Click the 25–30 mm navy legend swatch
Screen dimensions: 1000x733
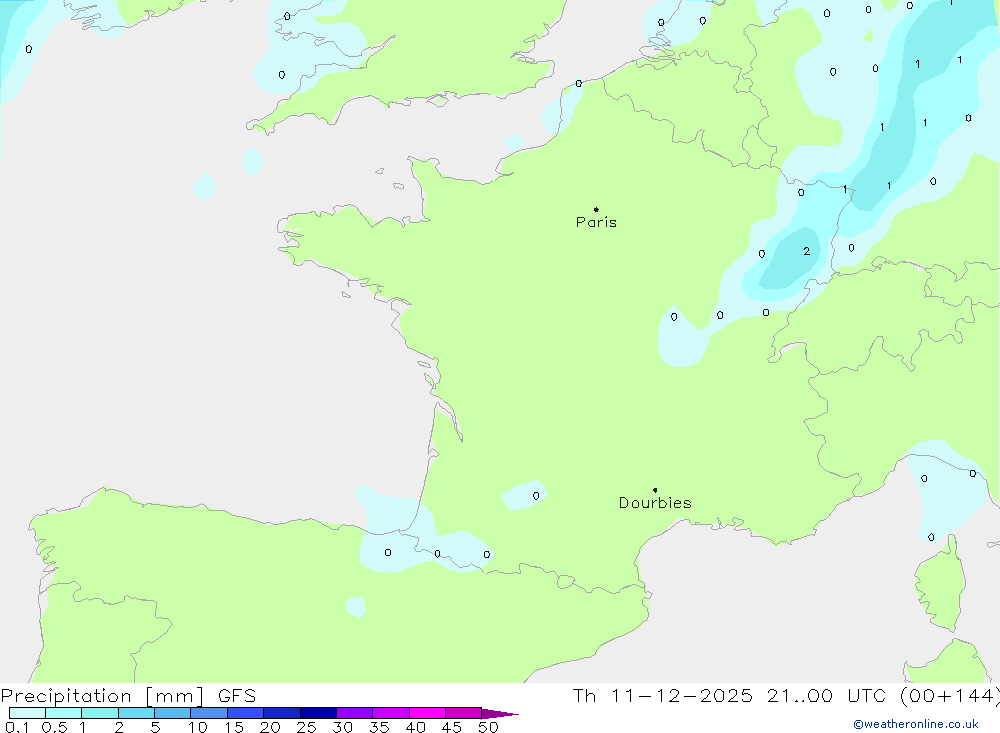click(x=318, y=713)
